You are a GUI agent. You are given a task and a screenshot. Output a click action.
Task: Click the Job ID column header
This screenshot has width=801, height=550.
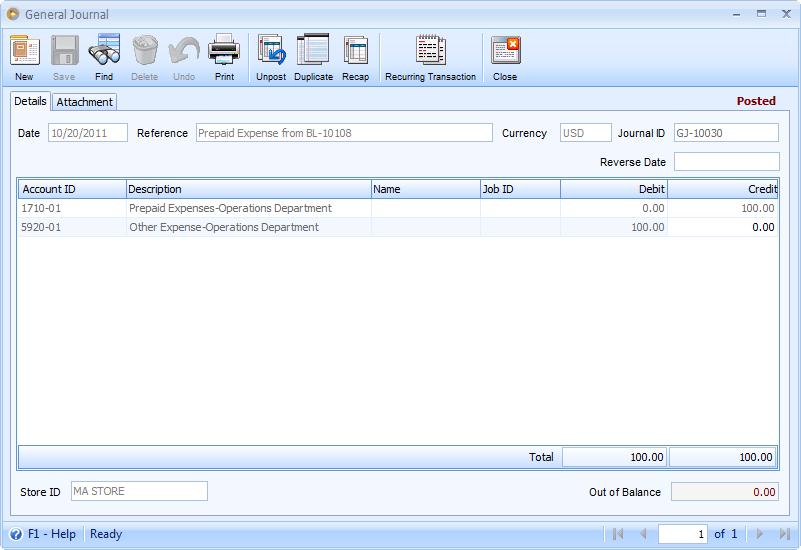[521, 189]
